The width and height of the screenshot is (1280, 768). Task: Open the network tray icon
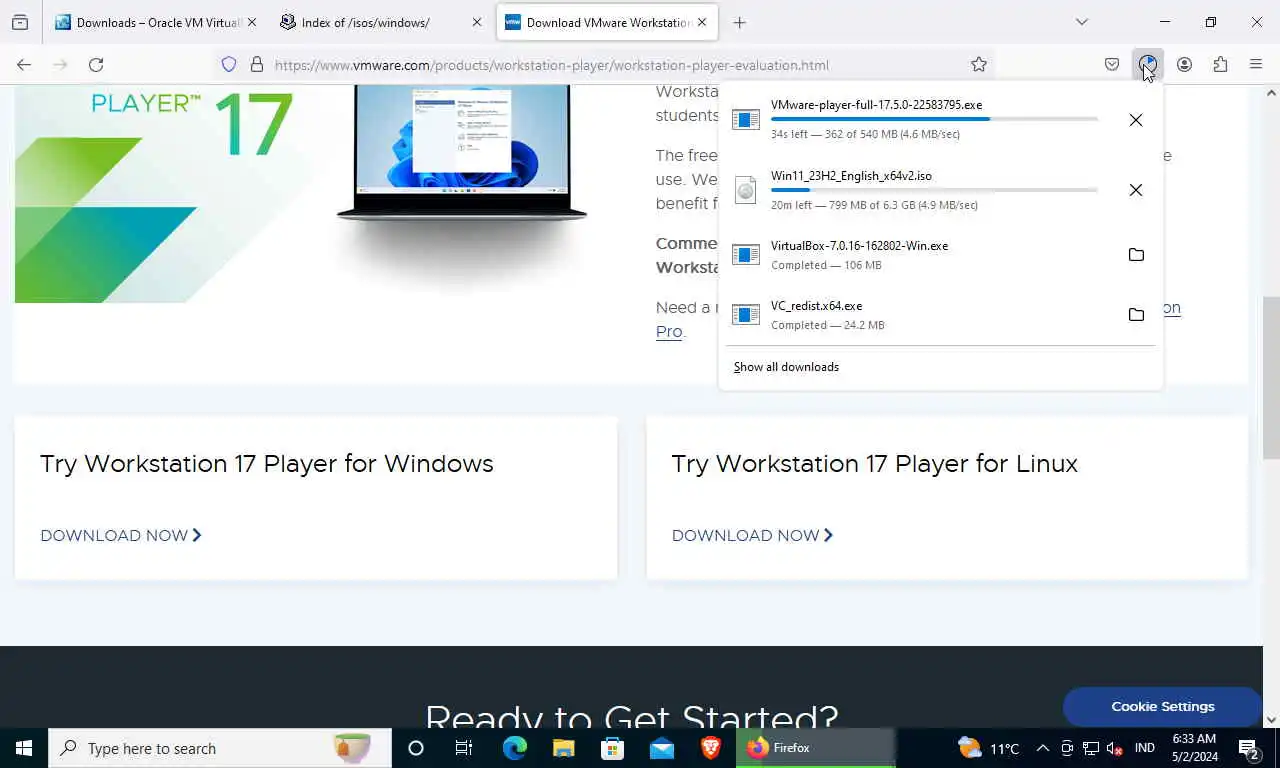pyautogui.click(x=1091, y=748)
